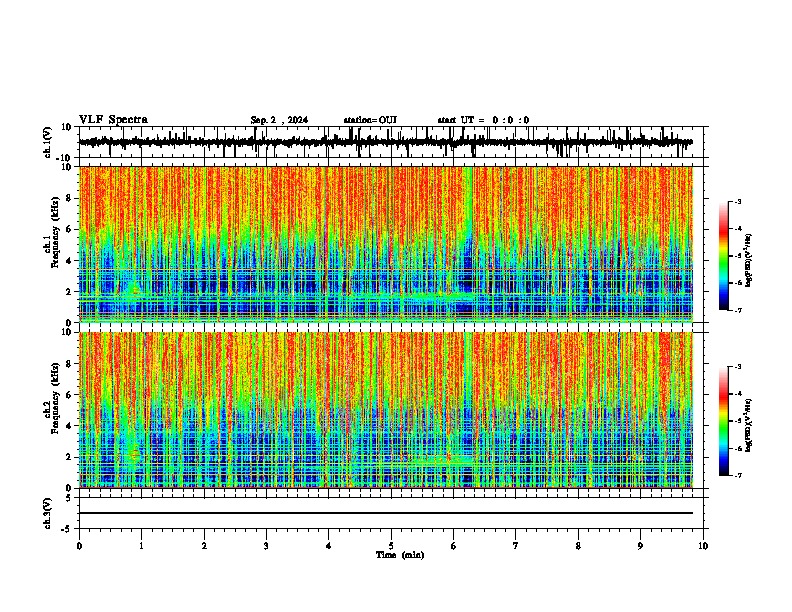Screen dimensions: 792x612
Task: Click time axis tick label 1
Action: (141, 546)
